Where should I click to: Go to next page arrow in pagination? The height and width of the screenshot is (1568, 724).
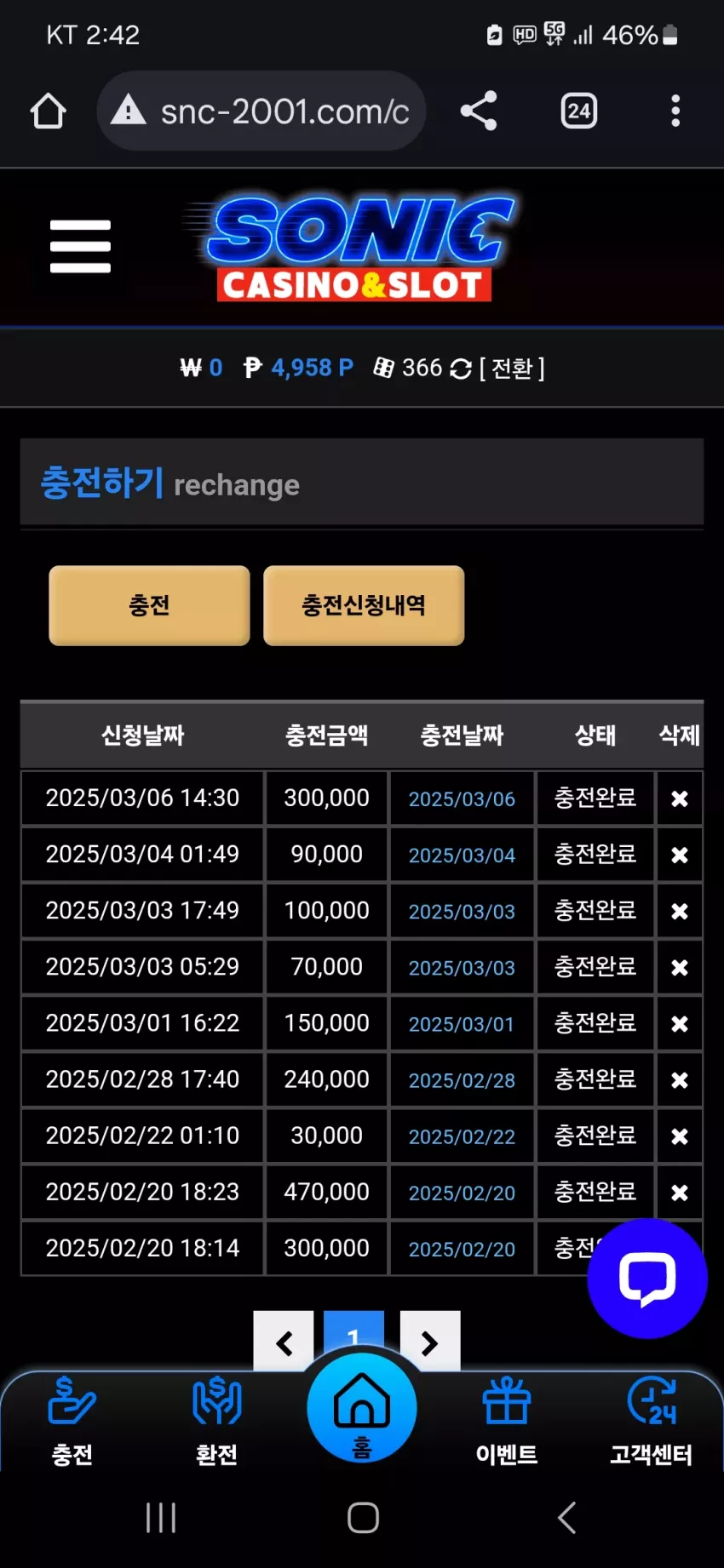click(x=430, y=1342)
